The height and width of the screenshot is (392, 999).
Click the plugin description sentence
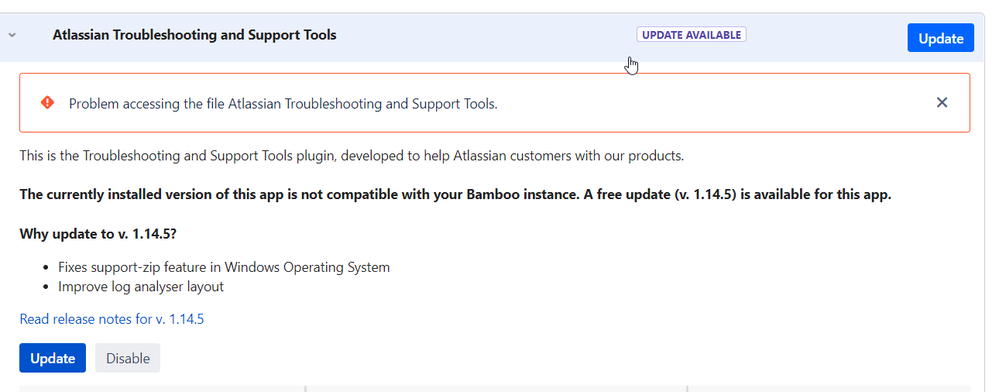click(352, 156)
